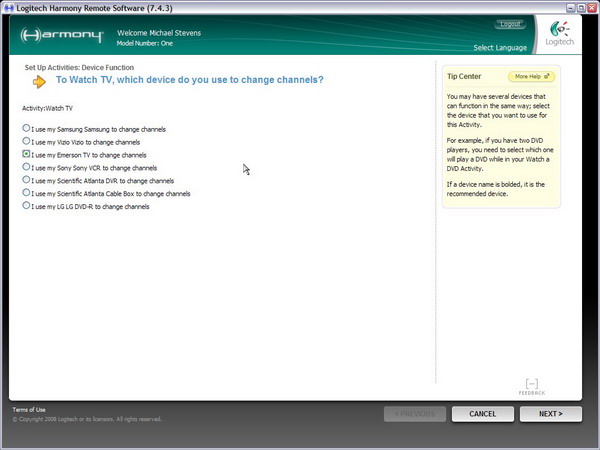The width and height of the screenshot is (600, 450).
Task: Pick LG LG DVD-R radio button
Action: (x=26, y=205)
